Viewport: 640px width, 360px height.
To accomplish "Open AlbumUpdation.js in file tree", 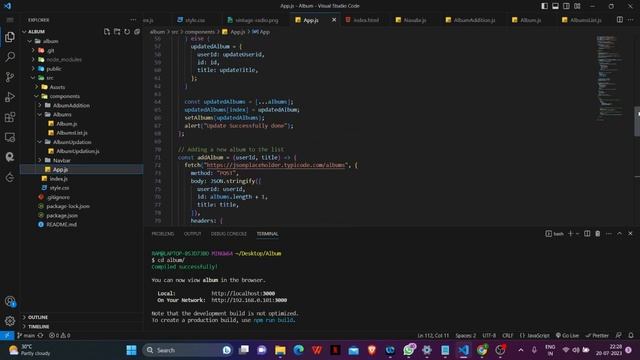I will pos(78,151).
